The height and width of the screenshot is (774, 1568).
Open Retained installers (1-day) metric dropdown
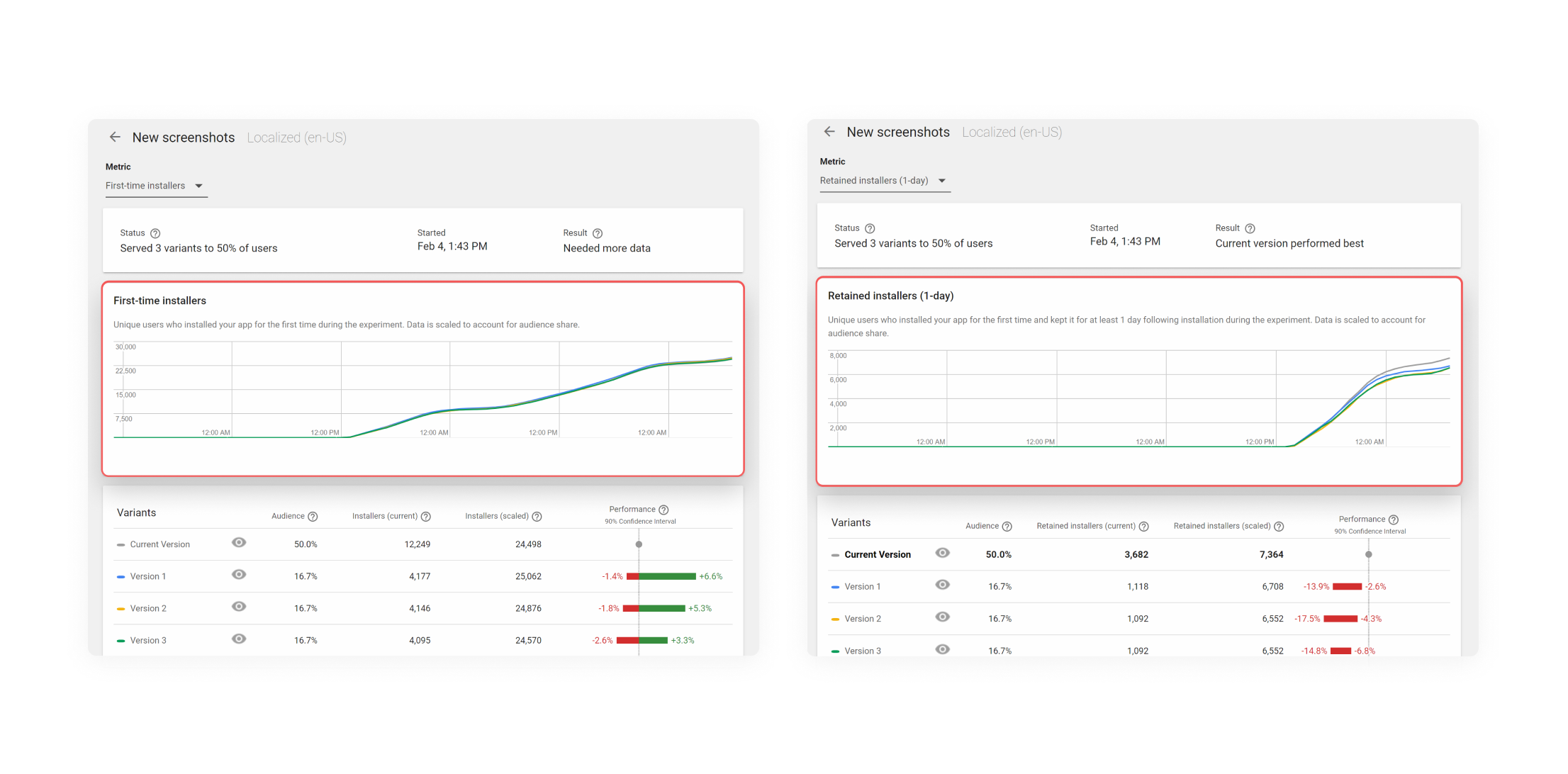tap(873, 181)
